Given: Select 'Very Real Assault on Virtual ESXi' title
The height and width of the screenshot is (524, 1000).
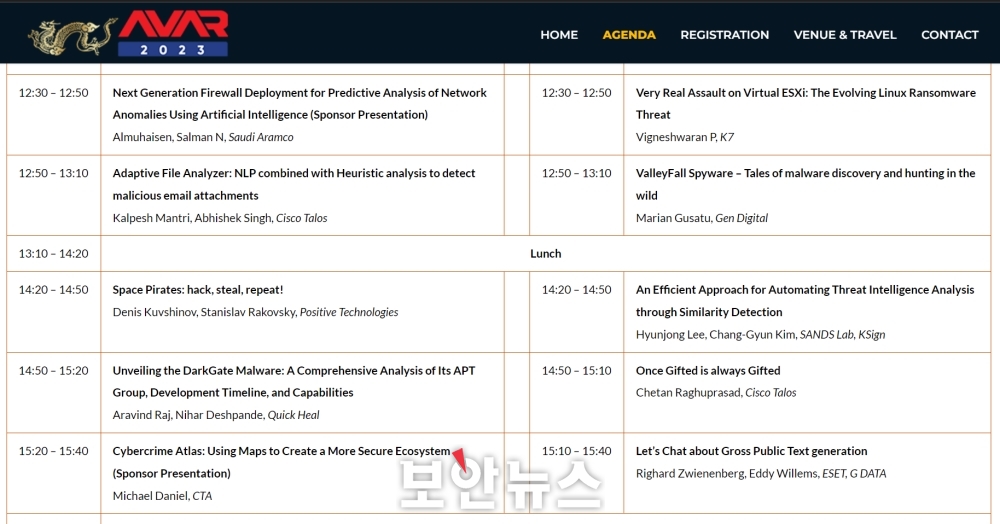Looking at the screenshot, I should (805, 104).
